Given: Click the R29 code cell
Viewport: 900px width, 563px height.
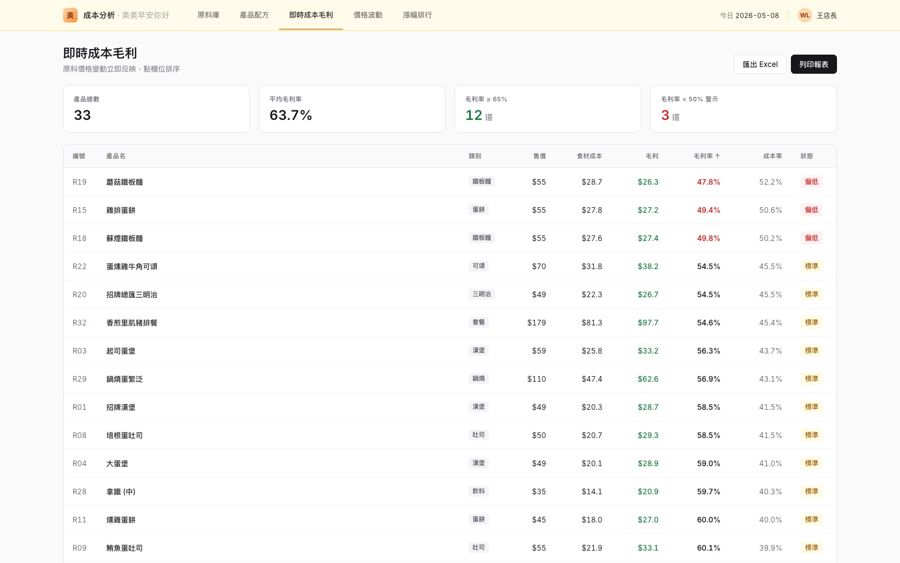Looking at the screenshot, I should point(79,379).
